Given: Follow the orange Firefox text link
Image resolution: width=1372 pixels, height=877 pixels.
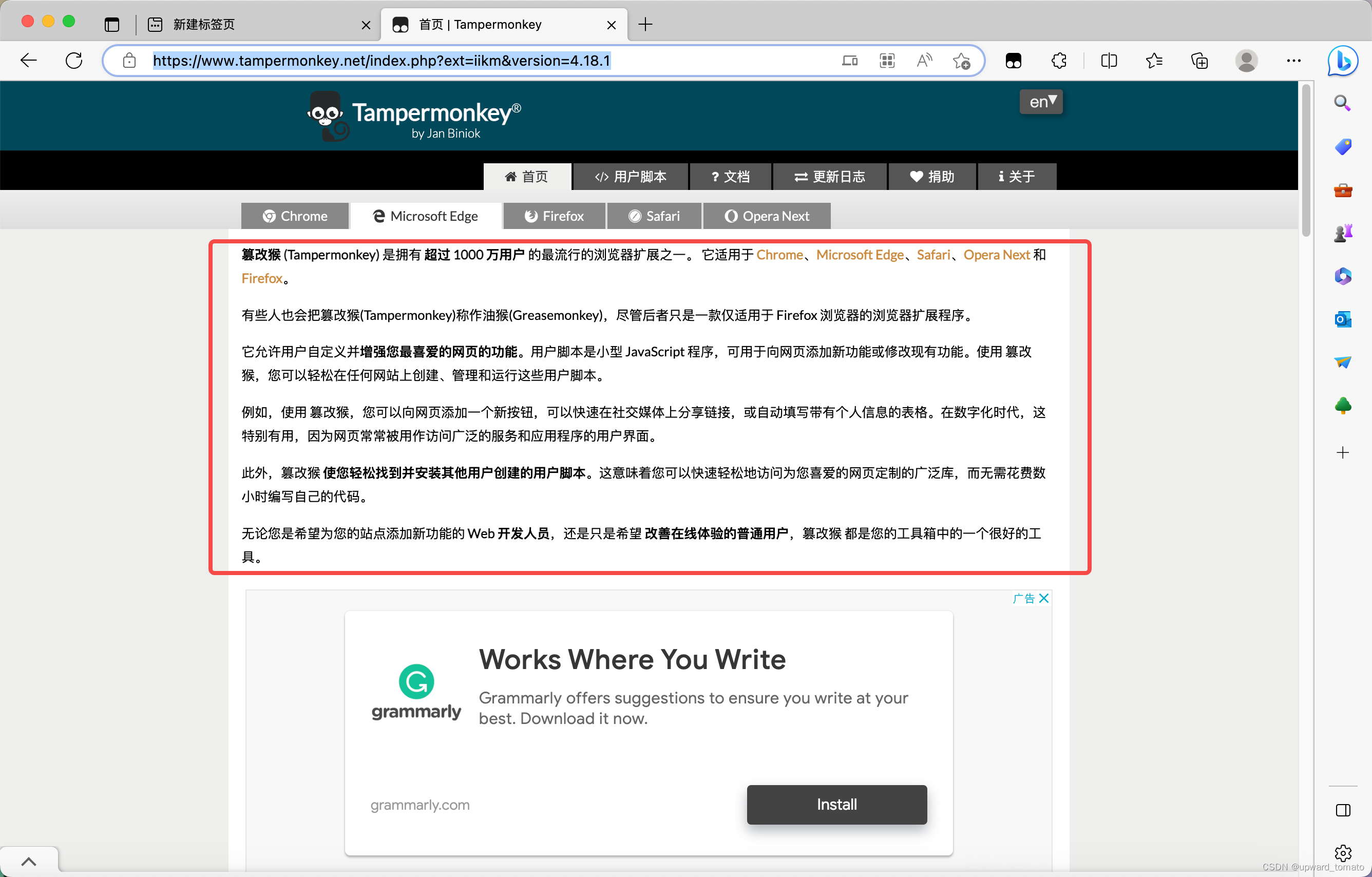Looking at the screenshot, I should coord(262,278).
